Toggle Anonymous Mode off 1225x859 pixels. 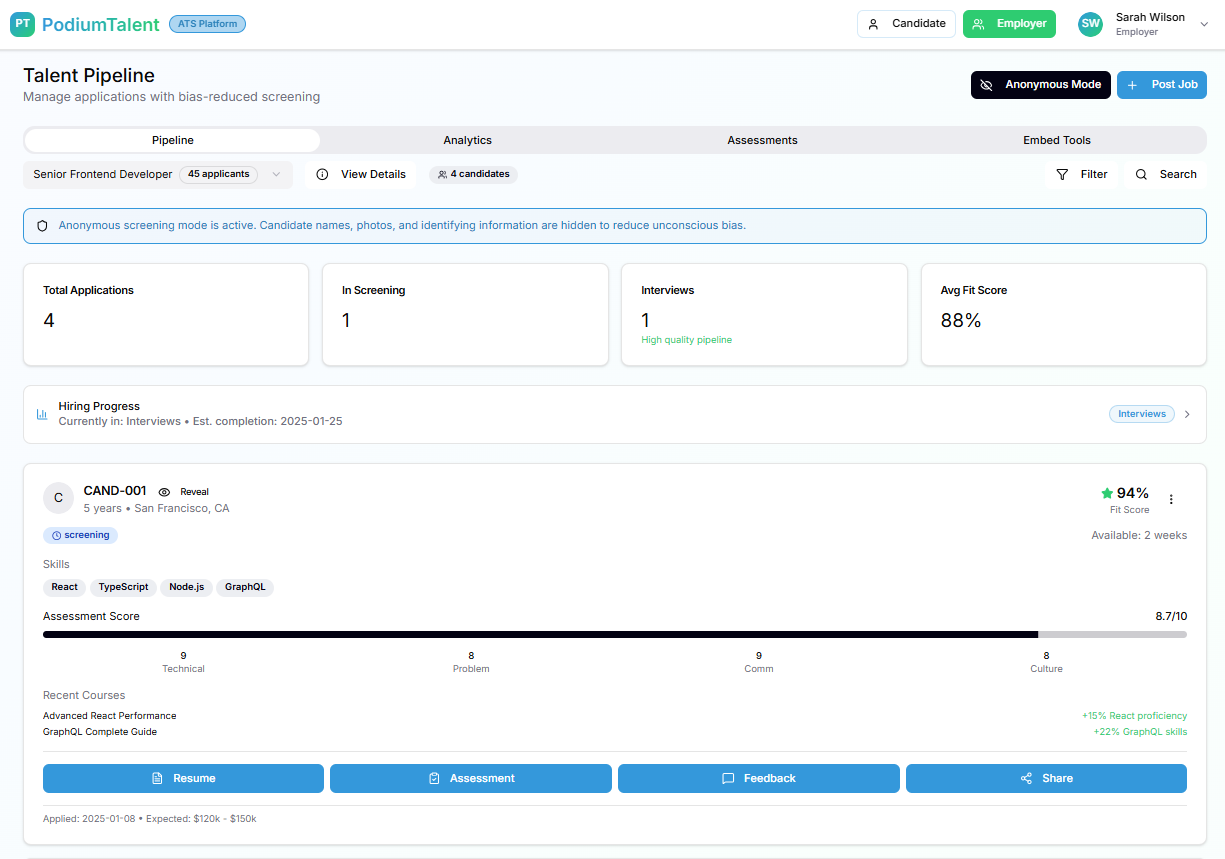coord(1041,85)
